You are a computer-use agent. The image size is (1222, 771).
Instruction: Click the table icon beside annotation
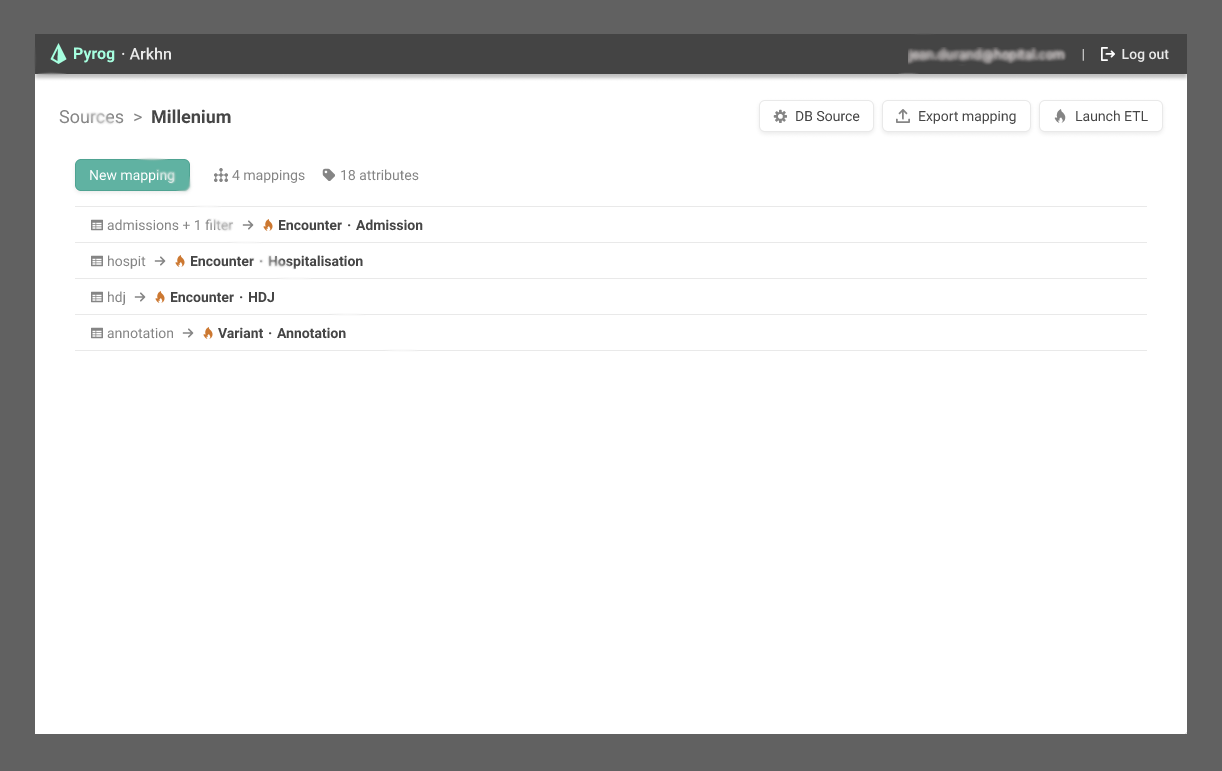tap(97, 333)
